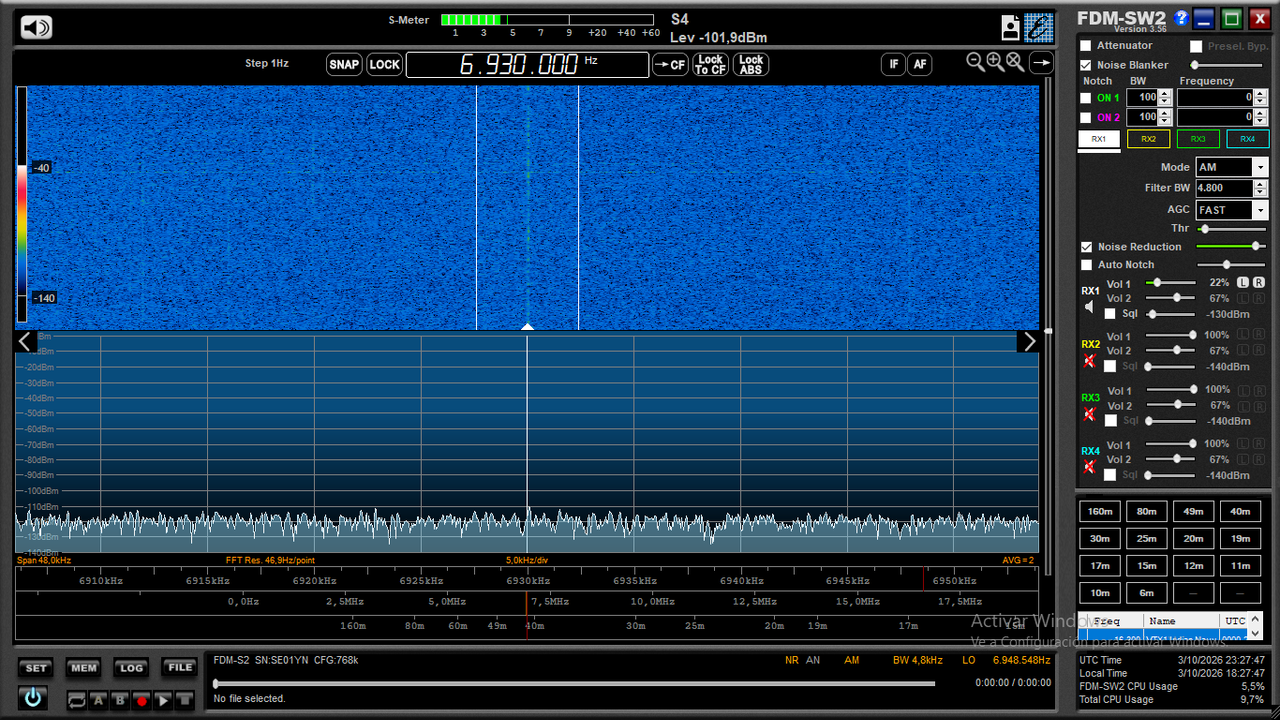Screen dimensions: 1280x720
Task: Enable the Auto Notch checkbox
Action: (1086, 265)
